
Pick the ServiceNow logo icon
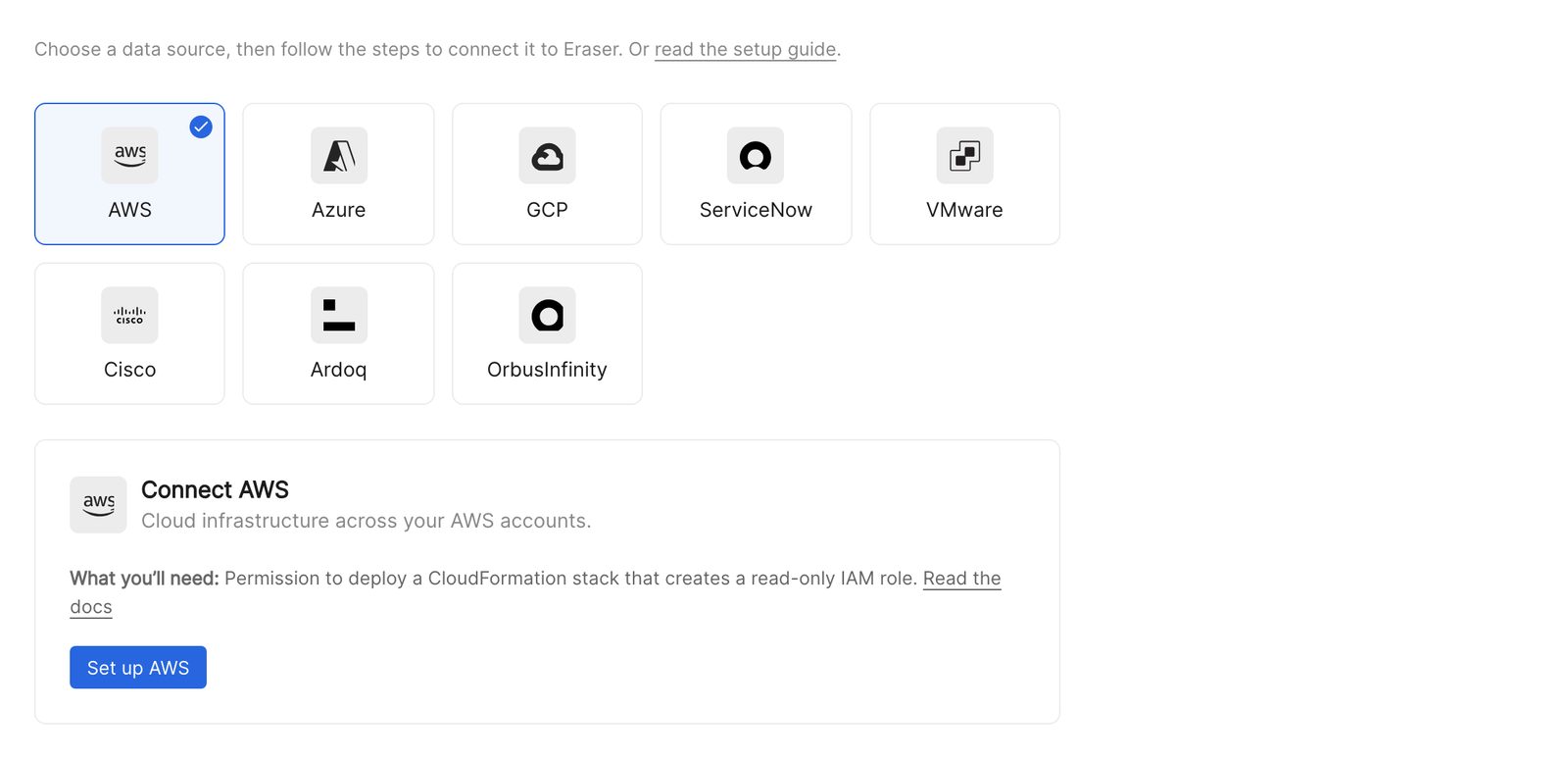click(x=756, y=155)
